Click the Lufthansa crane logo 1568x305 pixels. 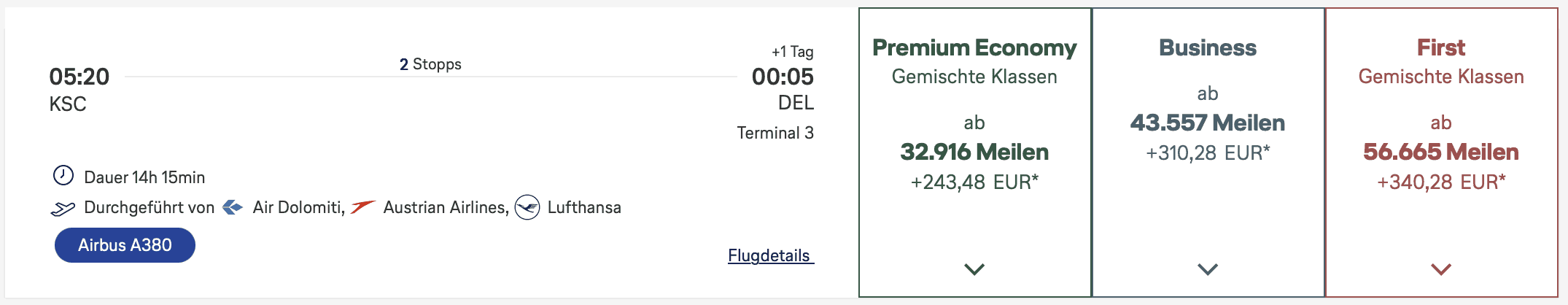point(527,207)
